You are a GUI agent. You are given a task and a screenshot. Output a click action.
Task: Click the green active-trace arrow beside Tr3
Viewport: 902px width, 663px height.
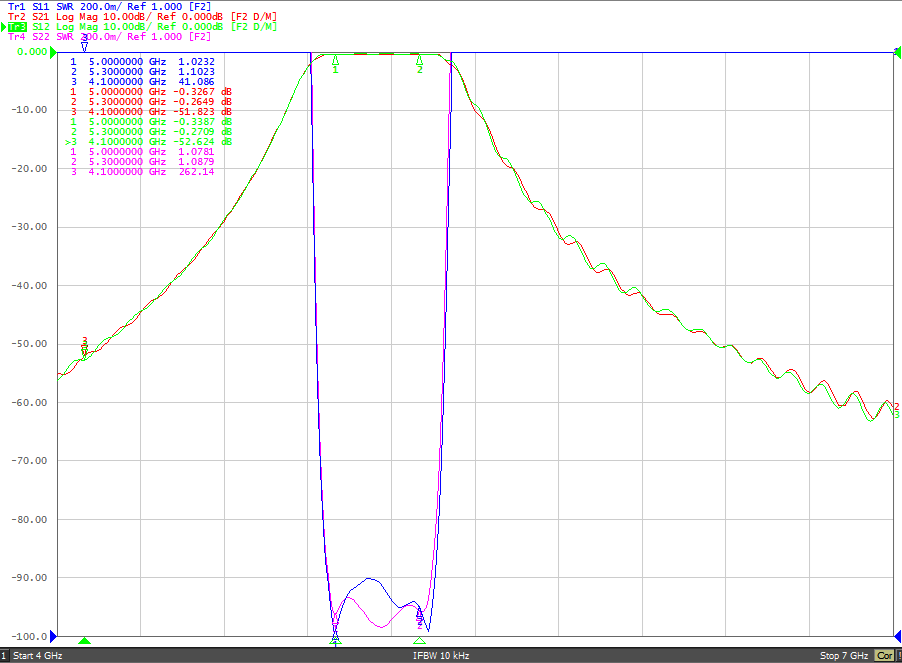click(3, 27)
